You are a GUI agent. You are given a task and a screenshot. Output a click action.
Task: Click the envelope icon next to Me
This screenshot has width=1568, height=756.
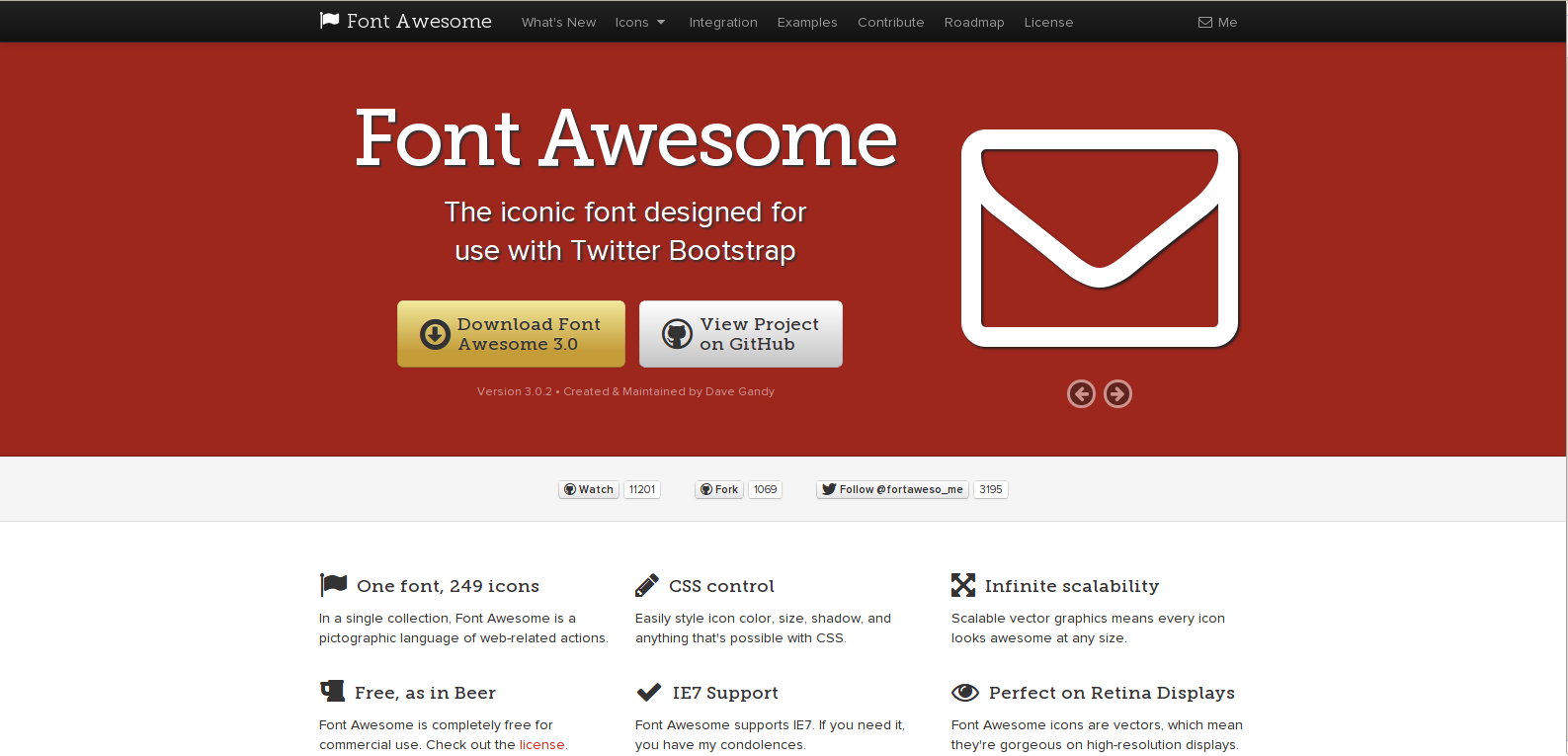click(1205, 22)
